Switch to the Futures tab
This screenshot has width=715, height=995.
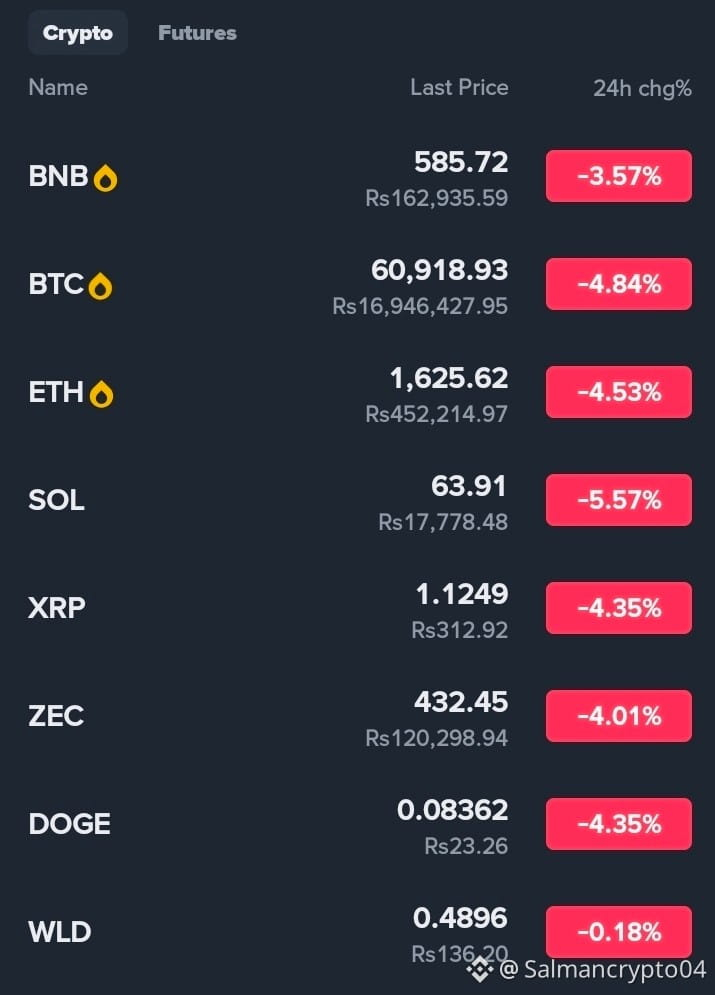197,33
